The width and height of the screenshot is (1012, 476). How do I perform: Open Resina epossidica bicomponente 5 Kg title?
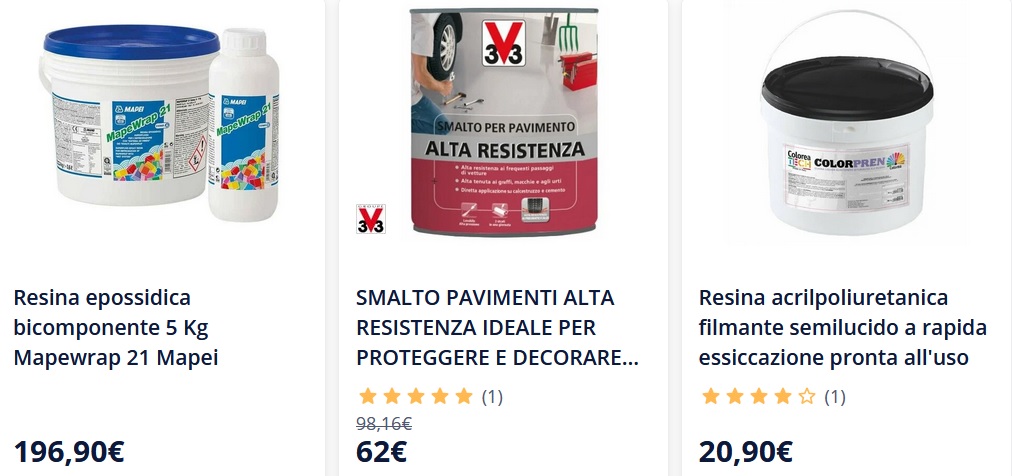click(116, 328)
